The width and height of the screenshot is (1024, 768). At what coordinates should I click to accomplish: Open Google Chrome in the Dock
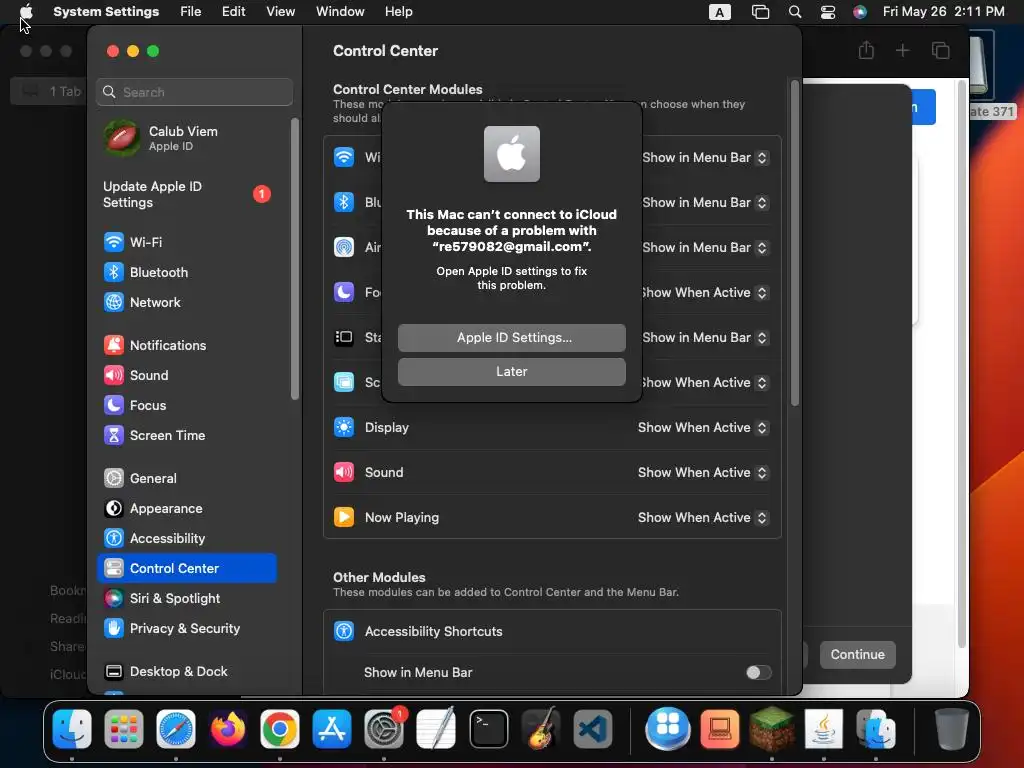coord(280,729)
